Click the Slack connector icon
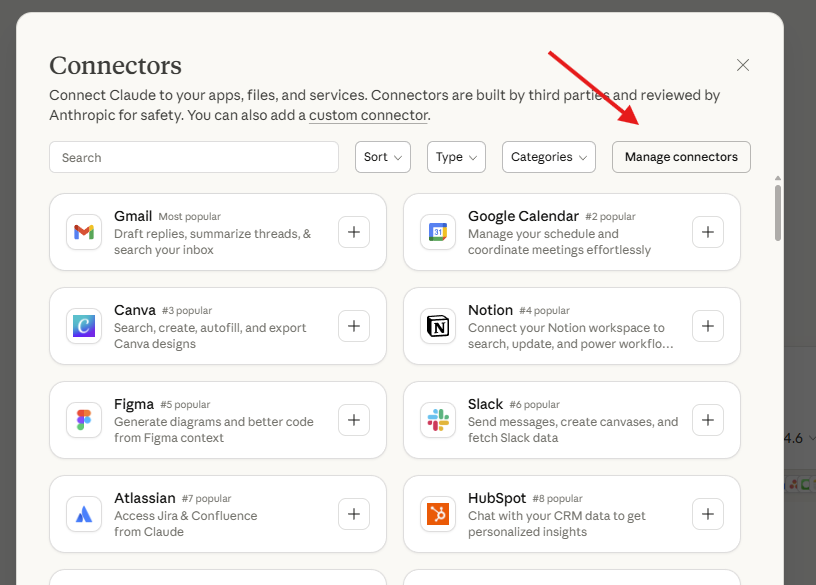The image size is (816, 585). click(x=438, y=420)
